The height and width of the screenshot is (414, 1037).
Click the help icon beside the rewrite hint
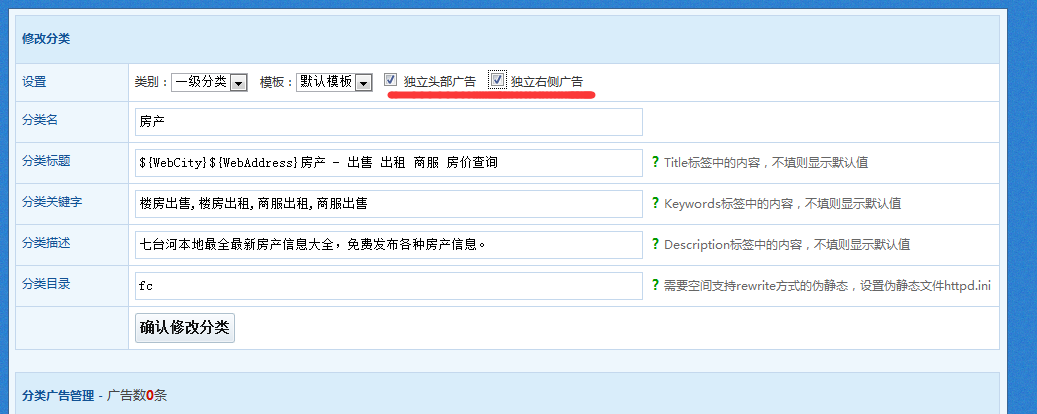[656, 286]
